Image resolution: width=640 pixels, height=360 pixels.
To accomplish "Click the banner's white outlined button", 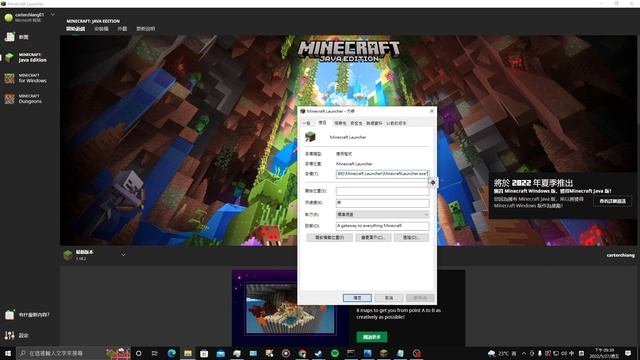I will pyautogui.click(x=612, y=201).
